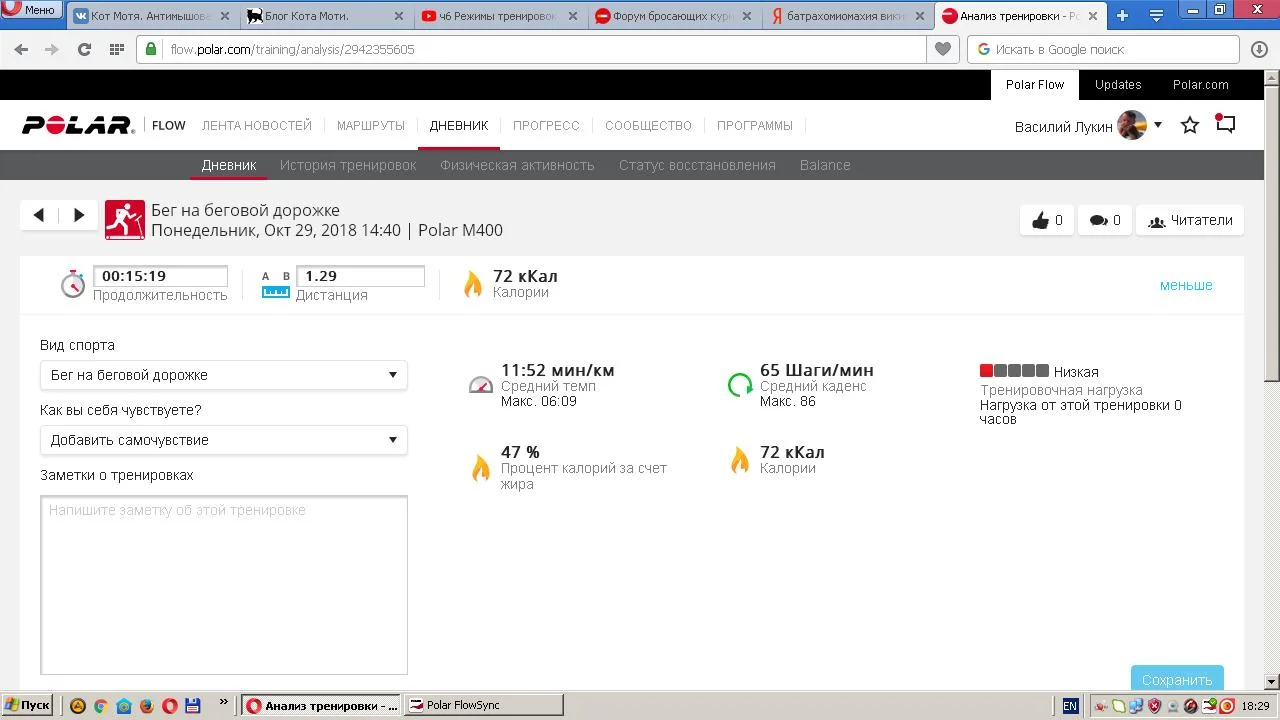Click the thumbs-up like button
The width and height of the screenshot is (1280, 720).
click(x=1047, y=221)
